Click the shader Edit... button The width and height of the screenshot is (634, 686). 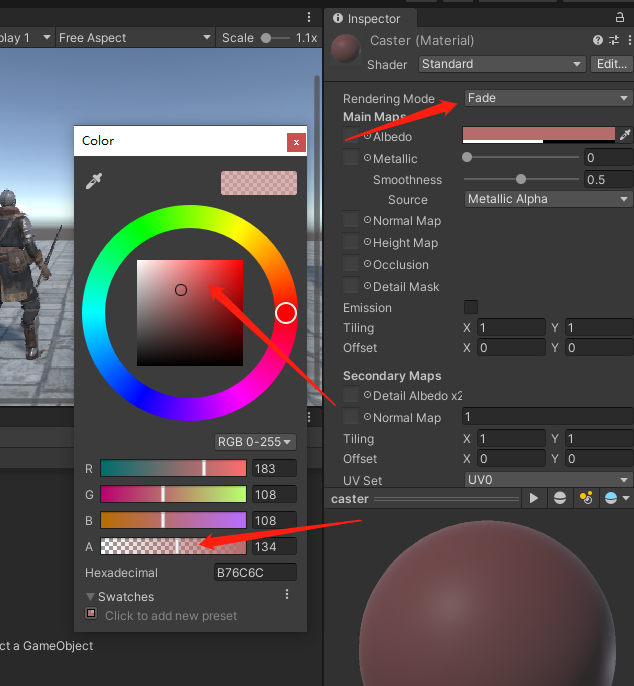pyautogui.click(x=611, y=64)
